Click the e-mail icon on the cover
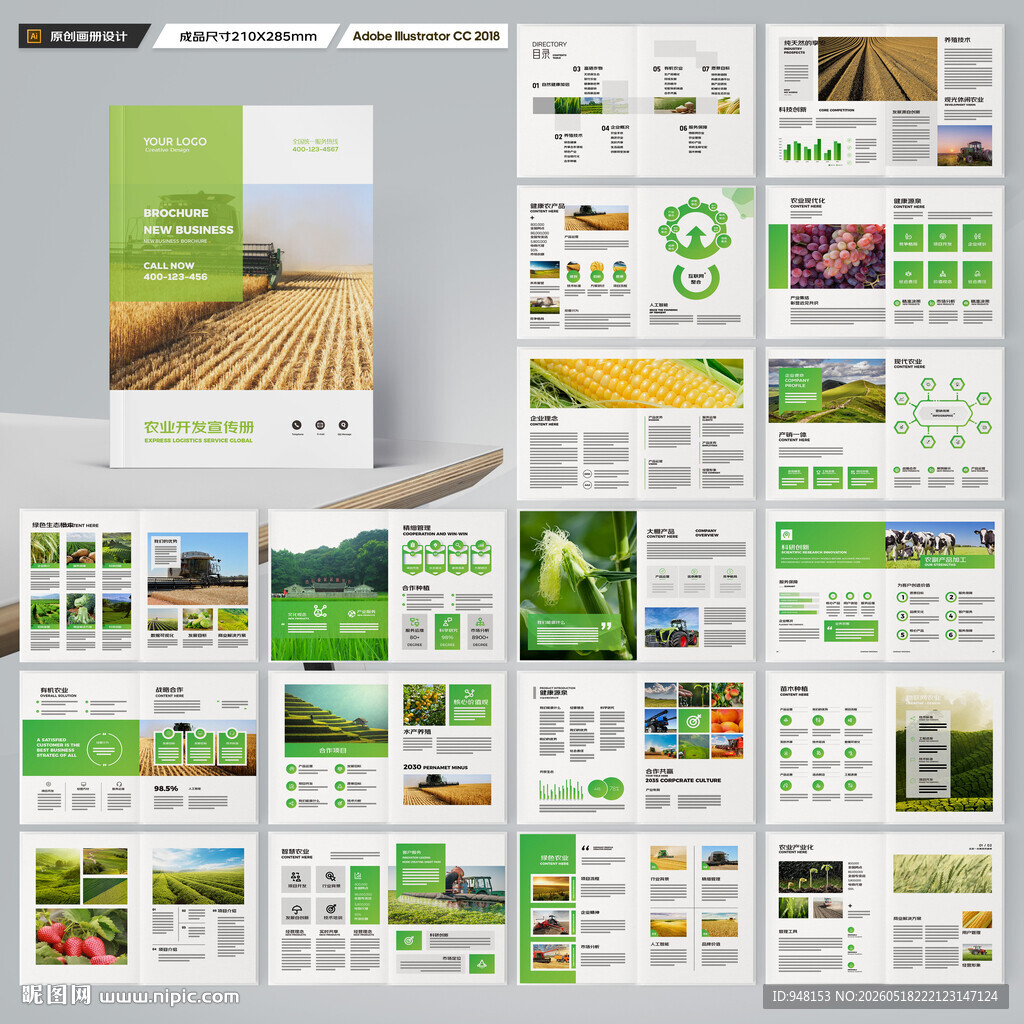The width and height of the screenshot is (1024, 1024). pyautogui.click(x=320, y=424)
